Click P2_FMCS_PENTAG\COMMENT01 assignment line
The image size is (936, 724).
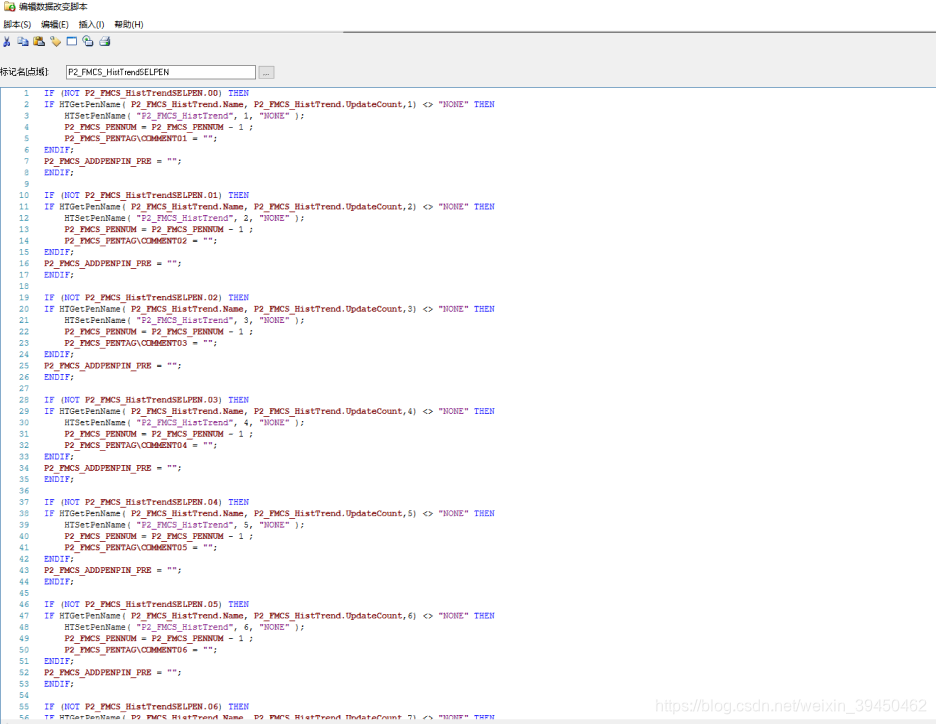[141, 138]
